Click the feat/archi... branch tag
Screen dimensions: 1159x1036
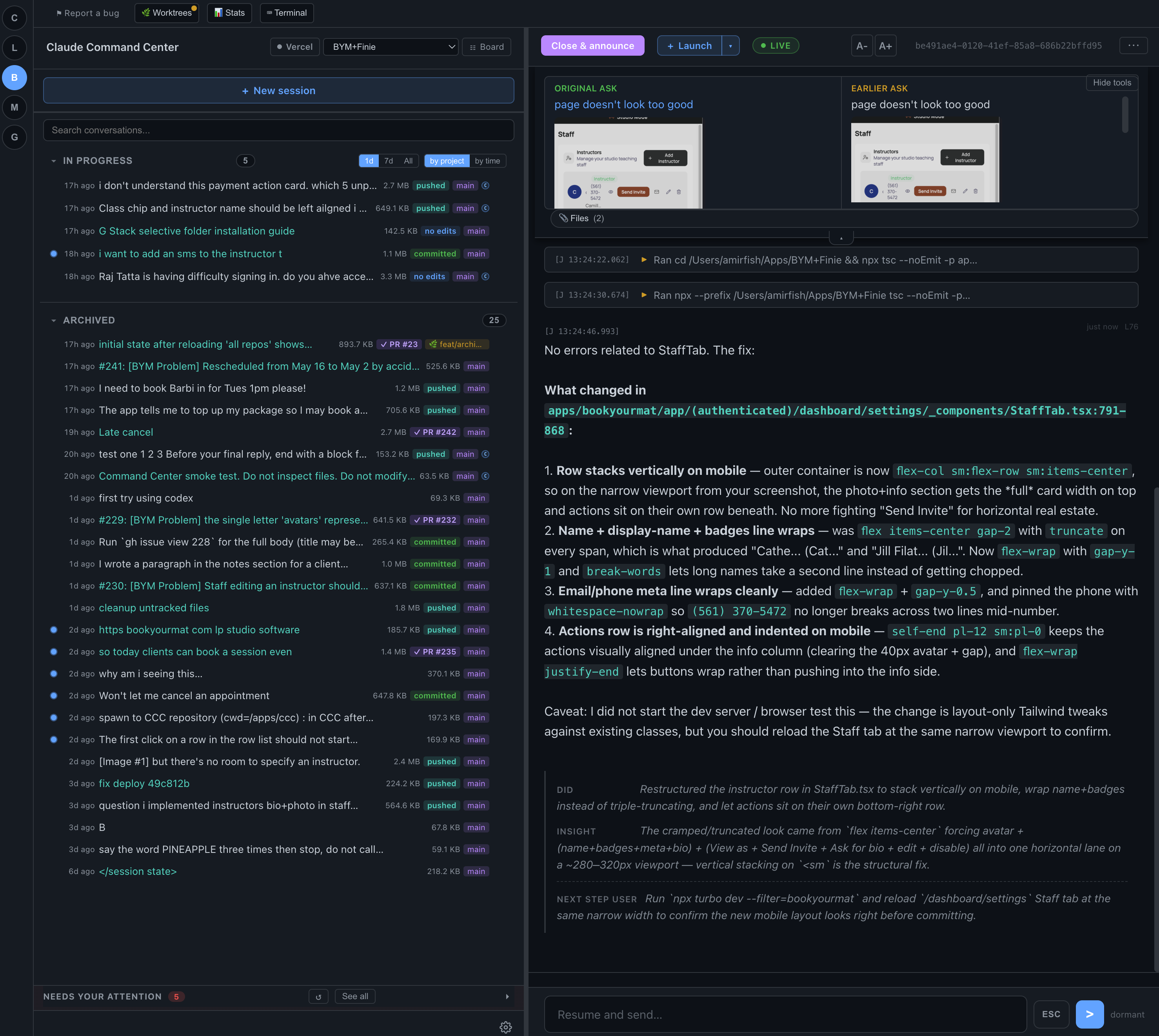456,344
